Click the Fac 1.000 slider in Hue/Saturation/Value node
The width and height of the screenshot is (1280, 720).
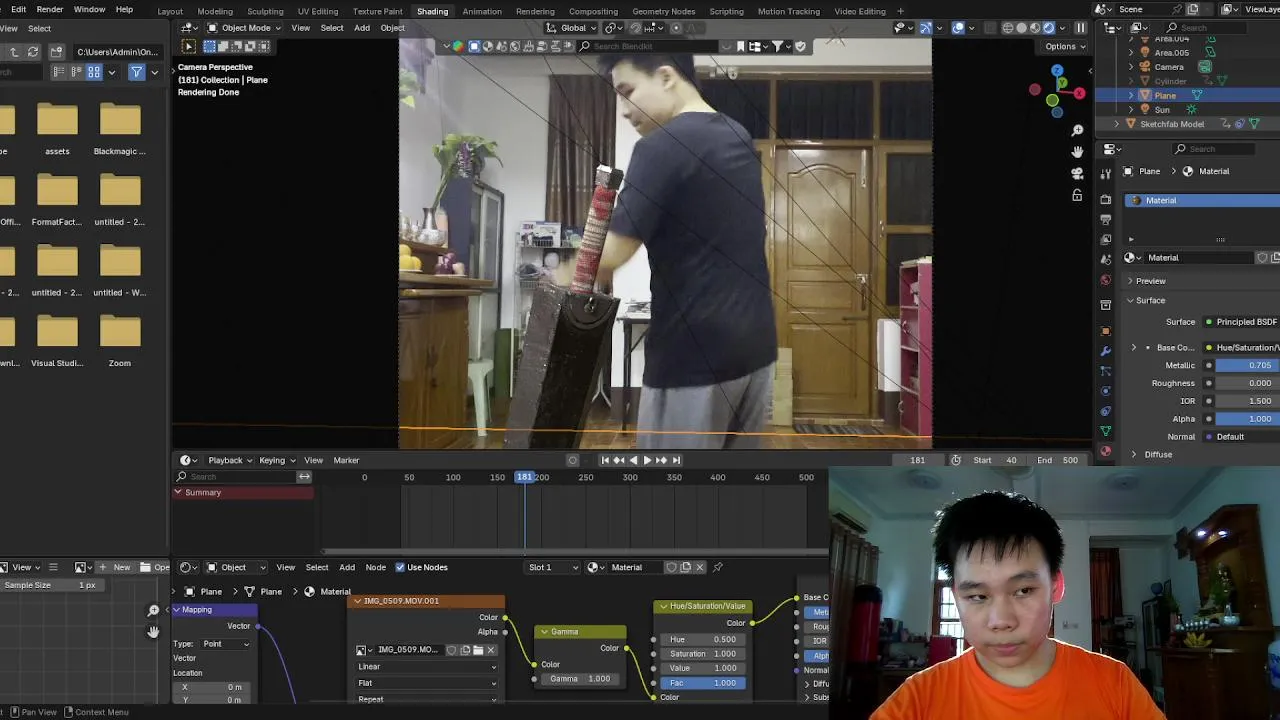click(702, 683)
